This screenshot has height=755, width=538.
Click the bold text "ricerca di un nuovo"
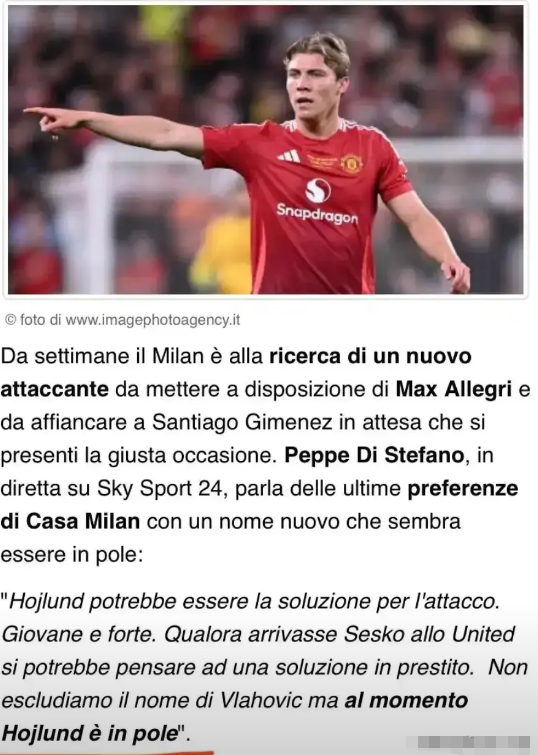tap(370, 356)
